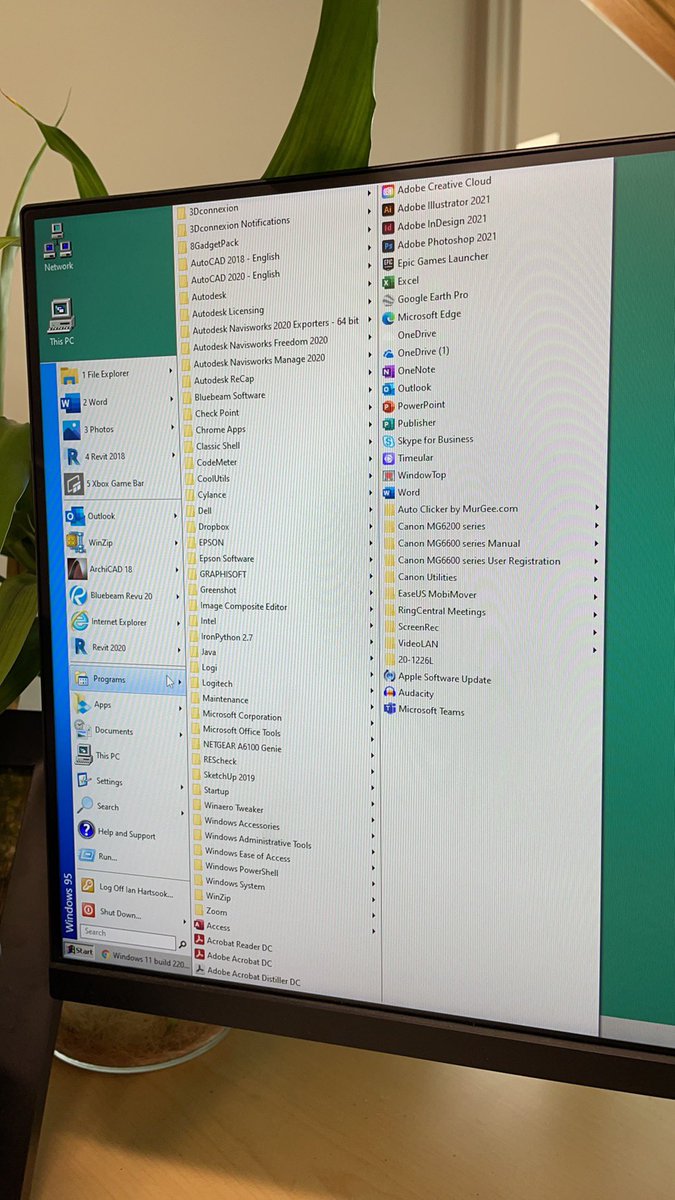Launch Microsoft Edge
Screen dimensions: 675x1200
(421, 316)
